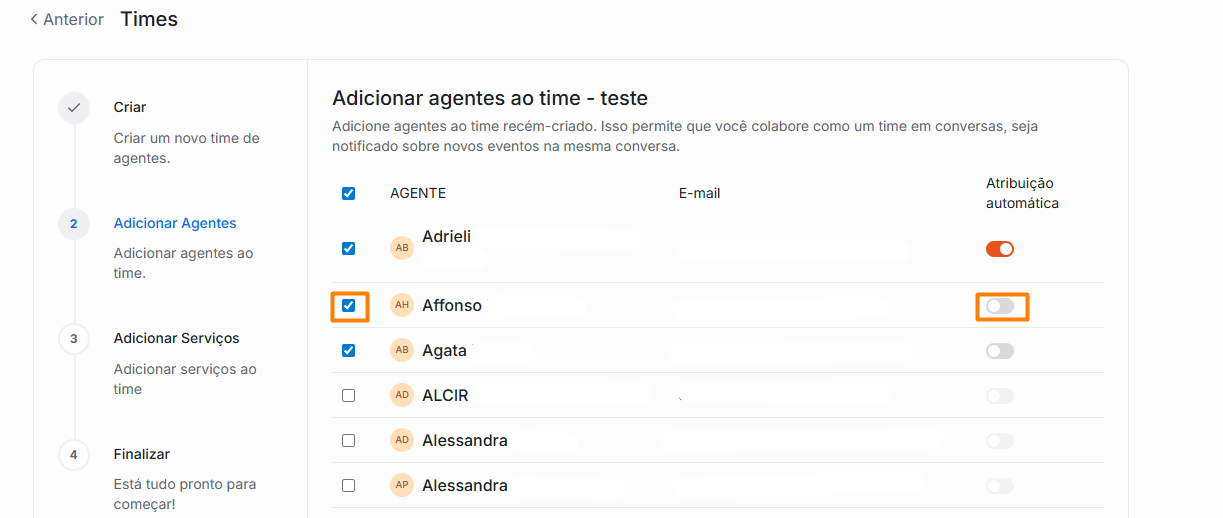The image size is (1223, 518).
Task: Check the checkbox beside Alessandra's AP avatar
Action: [x=349, y=485]
